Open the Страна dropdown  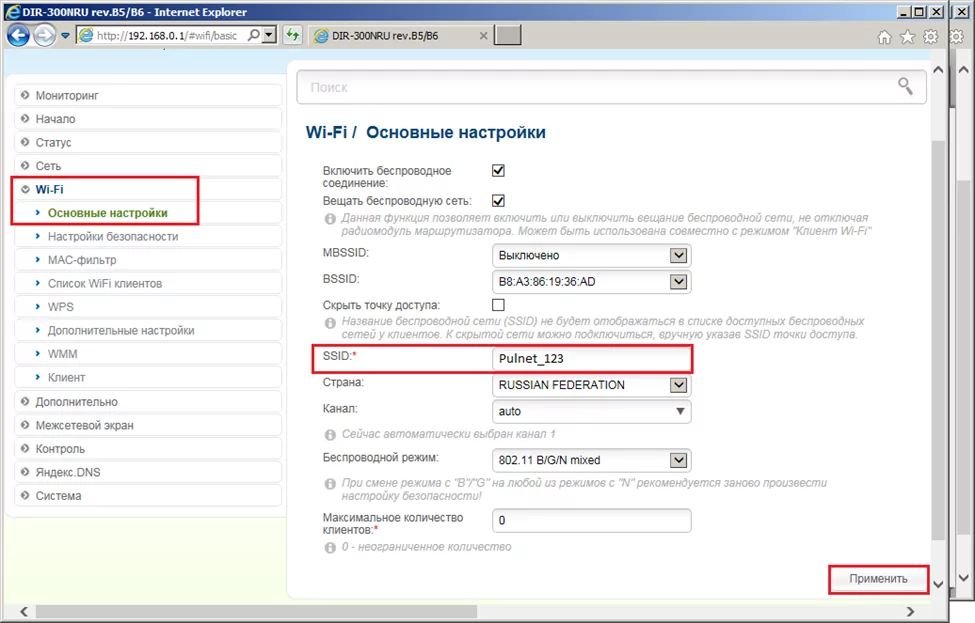click(591, 385)
